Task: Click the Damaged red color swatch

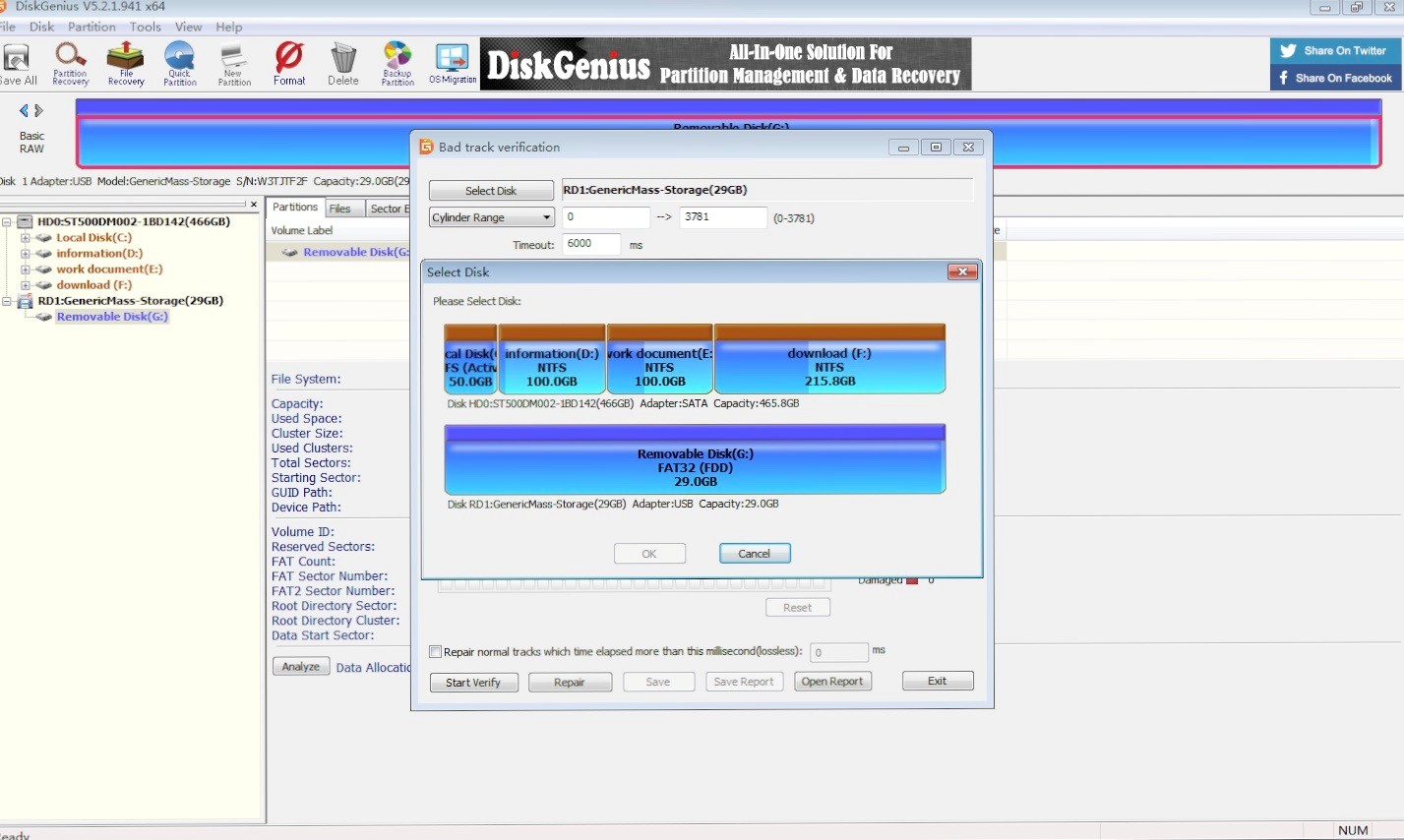Action: [912, 581]
